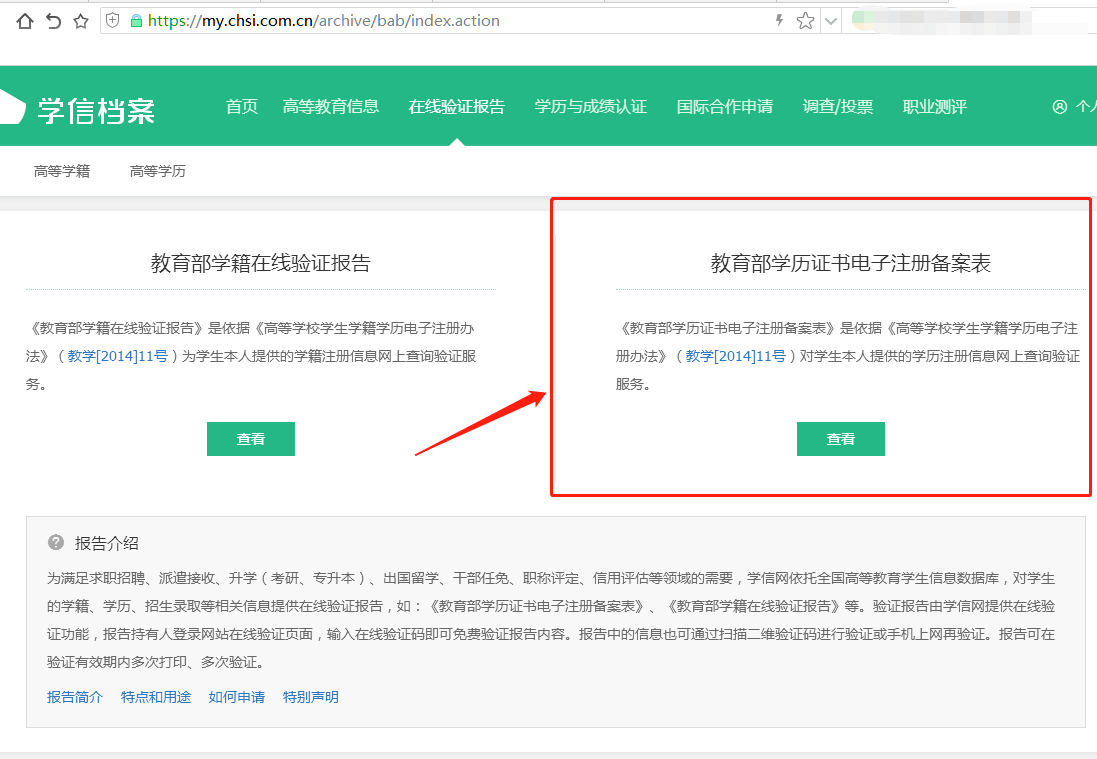Click 查看 under 教育部学历证书电子注册备案表
Image resolution: width=1097 pixels, height=759 pixels.
click(x=841, y=439)
